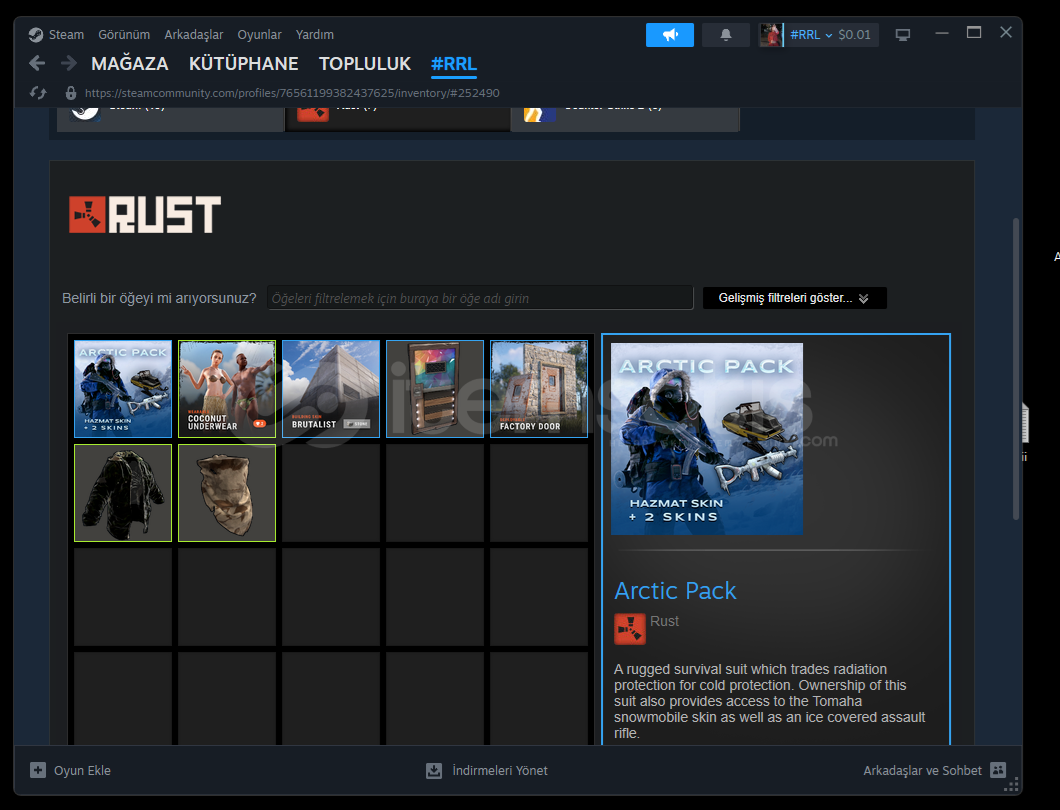Open the #RRL profile tab
The width and height of the screenshot is (1060, 810).
point(454,64)
